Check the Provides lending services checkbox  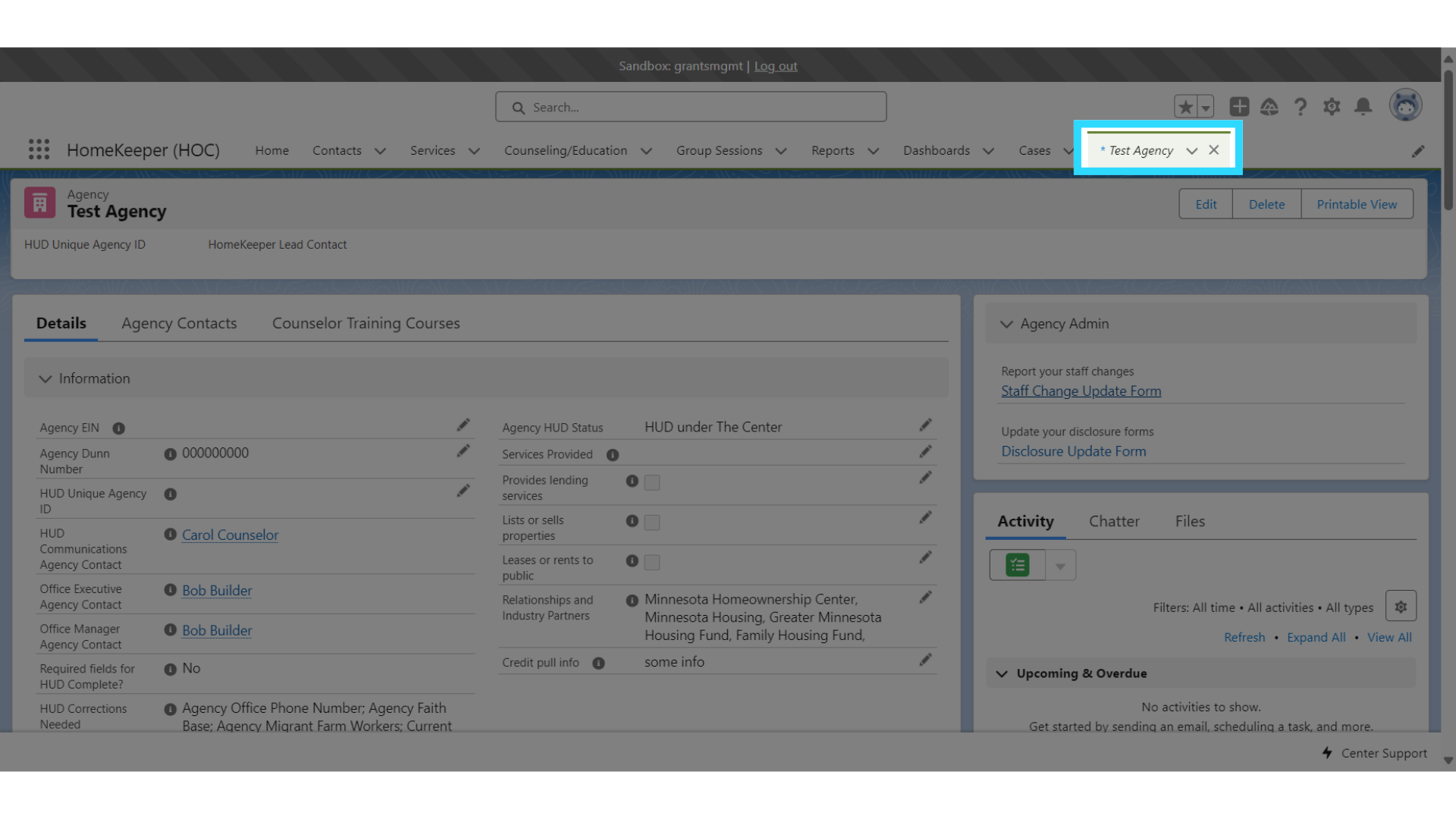coord(651,482)
